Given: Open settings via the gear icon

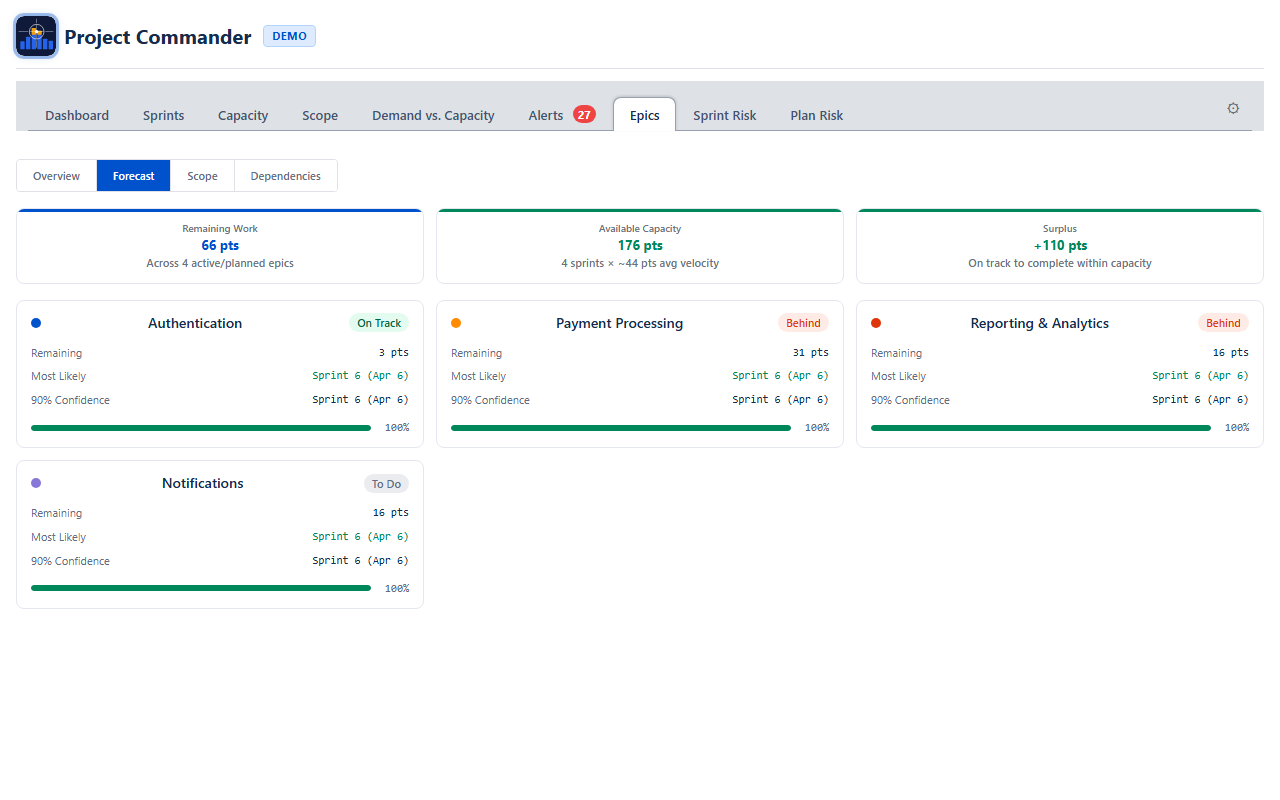Looking at the screenshot, I should (1233, 108).
